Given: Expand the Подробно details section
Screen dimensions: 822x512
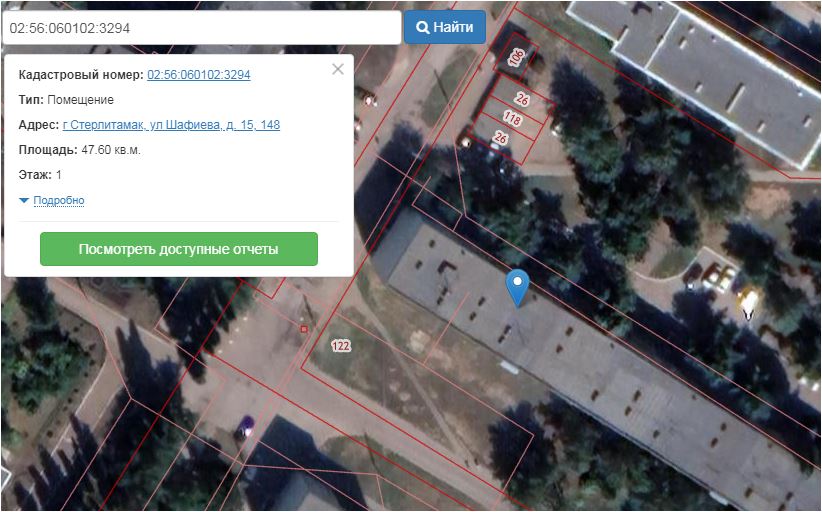Looking at the screenshot, I should click(59, 201).
